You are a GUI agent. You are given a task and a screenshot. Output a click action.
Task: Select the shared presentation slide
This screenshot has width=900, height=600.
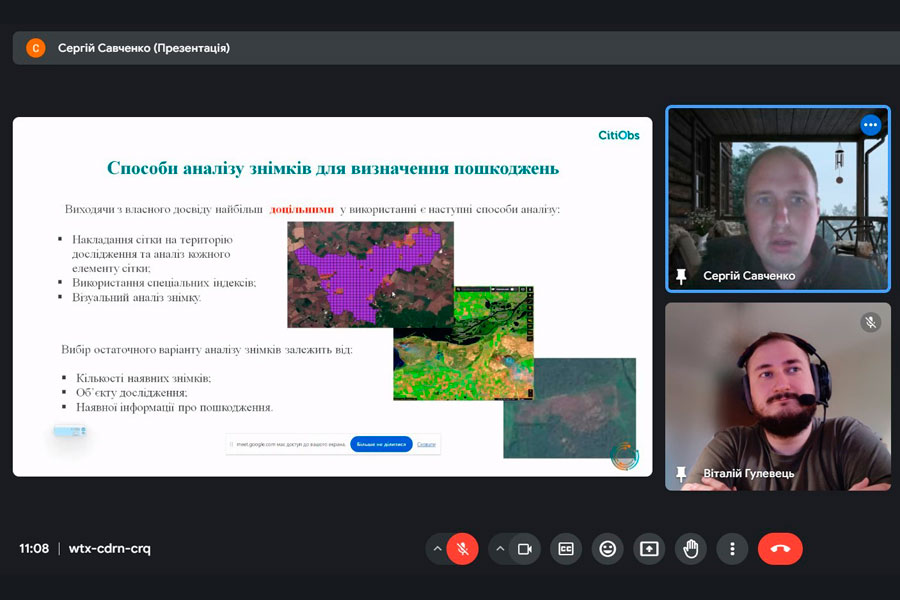332,296
